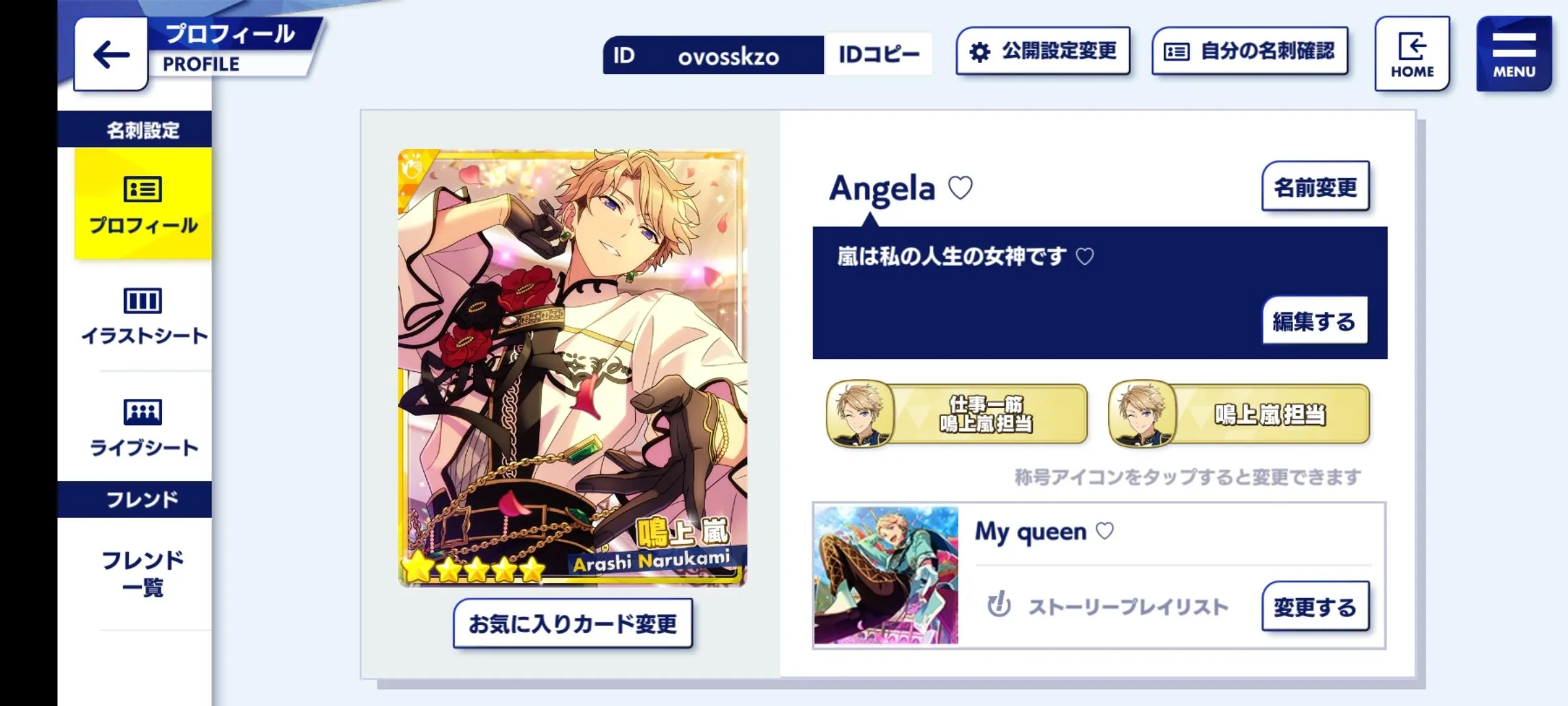Tap the second 鳴上嵐担当 title badge
Screen dimensions: 1568x706
(x=1239, y=414)
